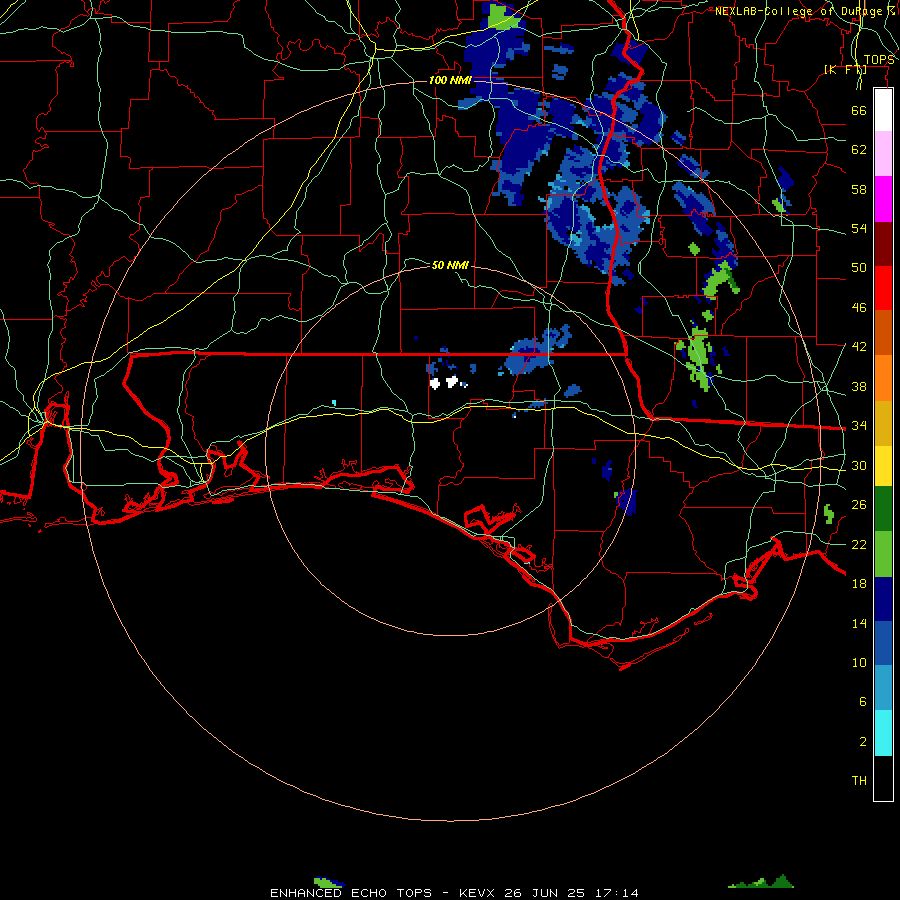
Task: Select the 14 legend value
Action: click(x=859, y=623)
